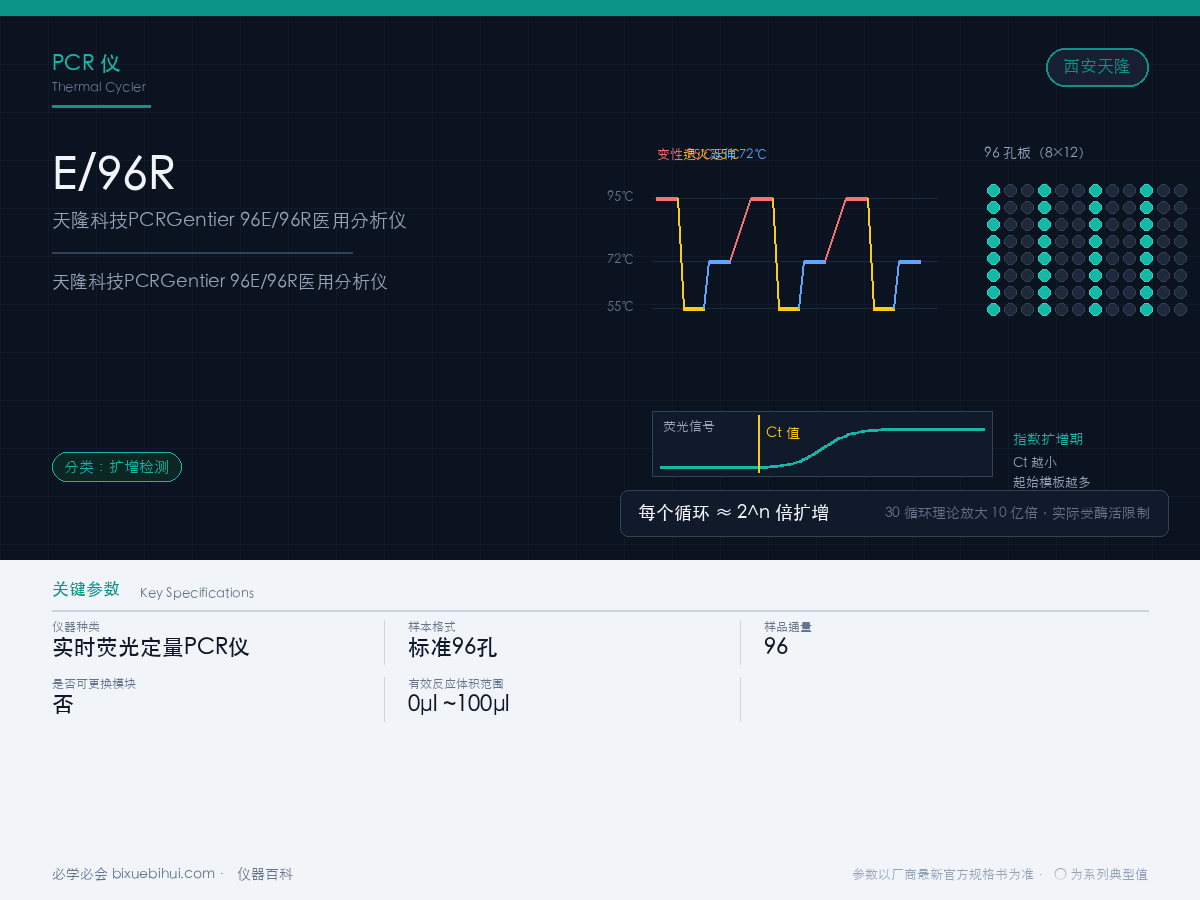Image resolution: width=1200 pixels, height=900 pixels.
Task: Click the bottom-right grey well of the plate
Action: [1180, 309]
